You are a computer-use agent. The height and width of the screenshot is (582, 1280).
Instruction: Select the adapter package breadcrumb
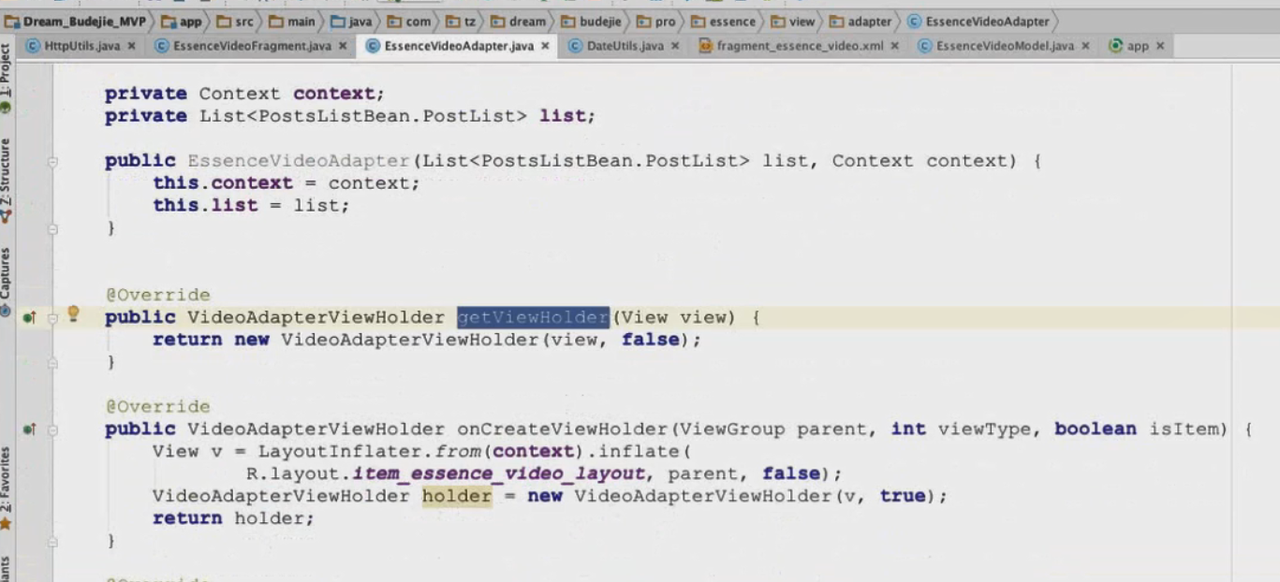pyautogui.click(x=861, y=21)
